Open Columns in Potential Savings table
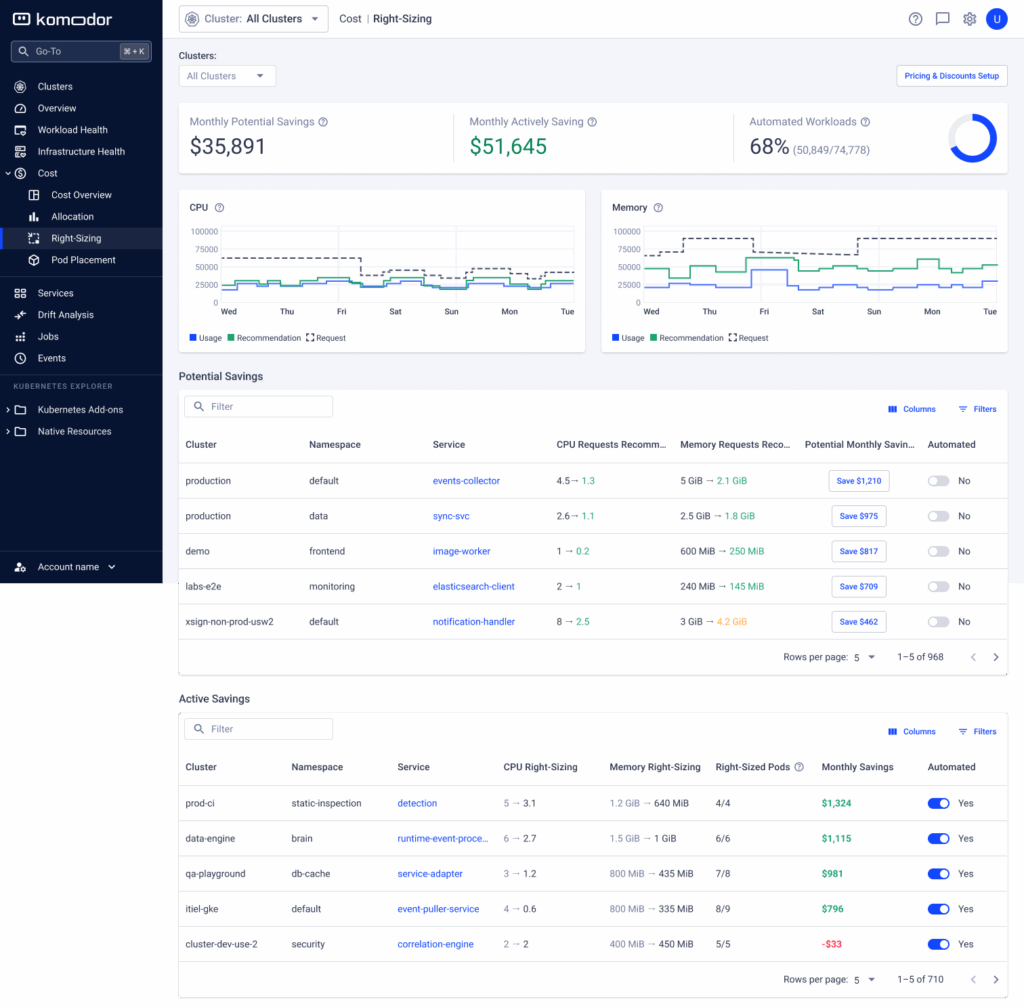The width and height of the screenshot is (1024, 1008). click(x=912, y=409)
